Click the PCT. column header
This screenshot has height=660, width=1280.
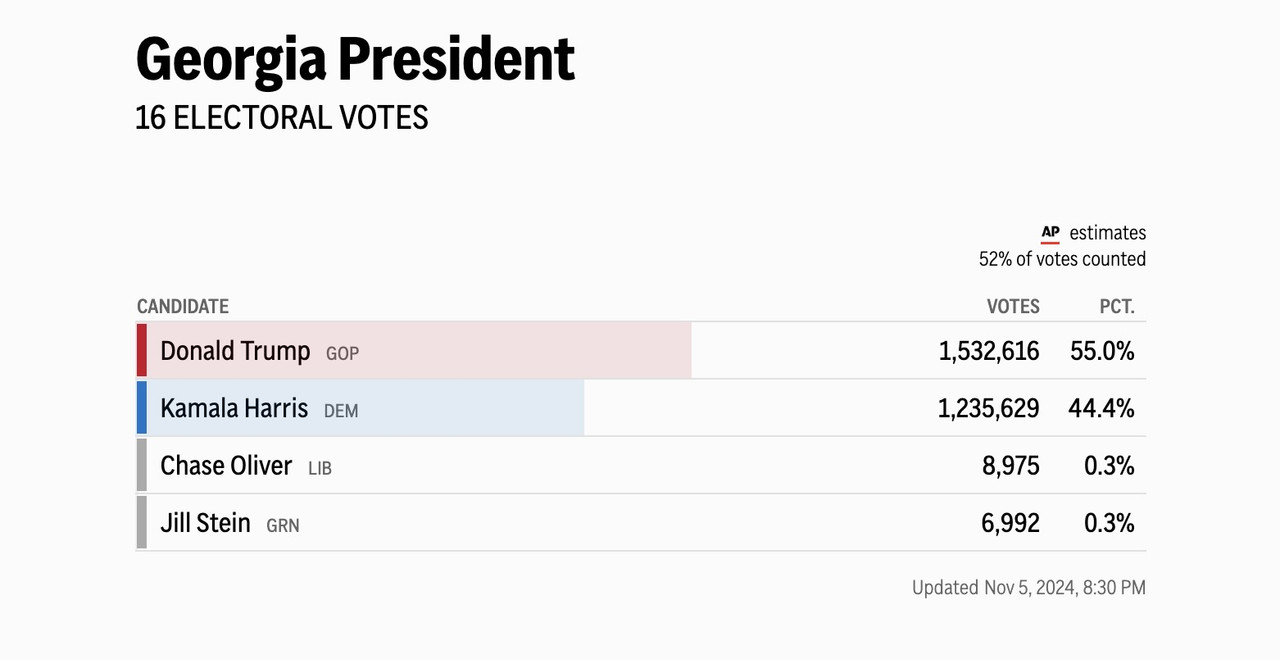(1117, 307)
